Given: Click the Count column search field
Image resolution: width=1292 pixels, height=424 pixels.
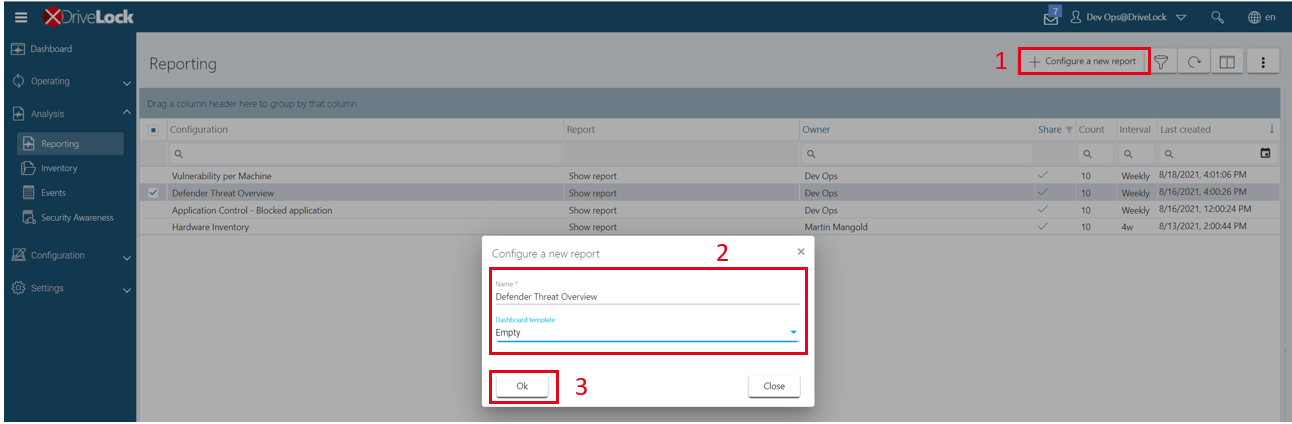Looking at the screenshot, I should [x=1093, y=154].
